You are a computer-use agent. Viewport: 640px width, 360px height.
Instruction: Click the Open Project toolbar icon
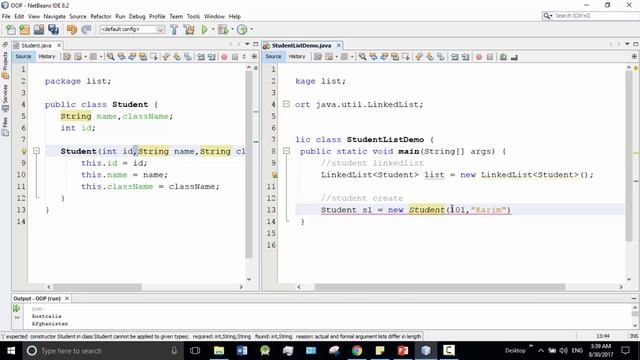(39, 29)
